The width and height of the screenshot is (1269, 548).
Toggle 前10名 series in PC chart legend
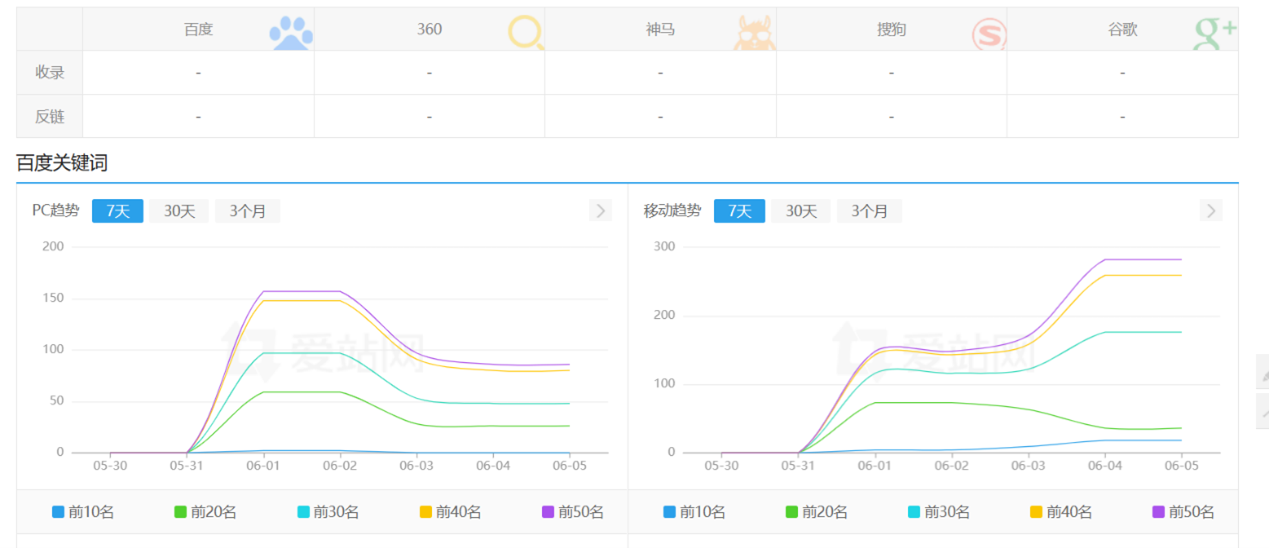[83, 512]
